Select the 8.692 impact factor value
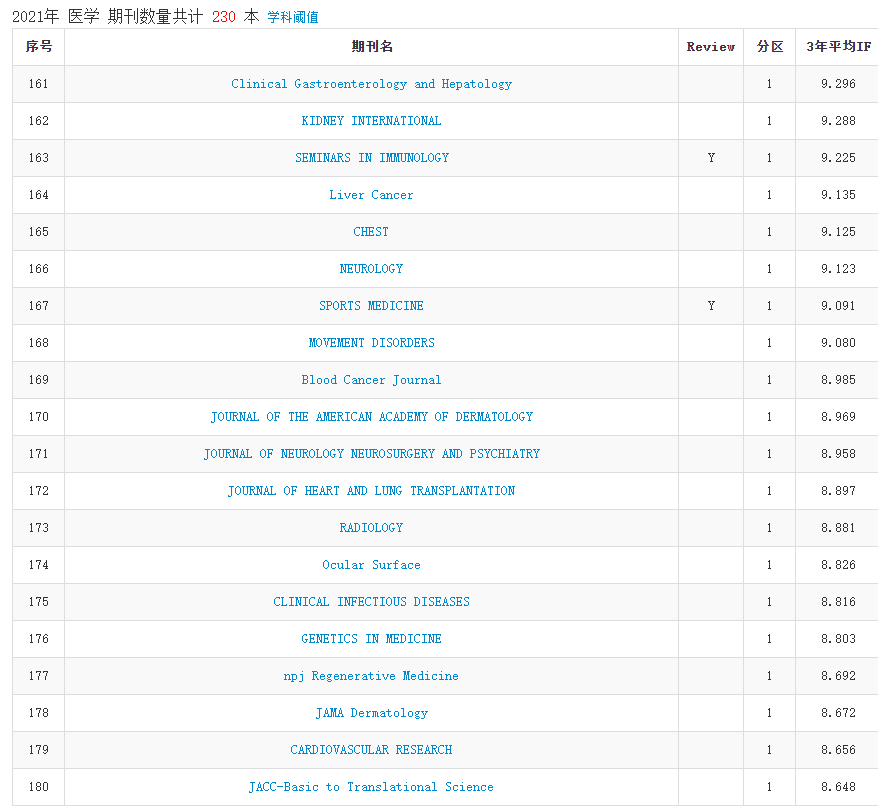The width and height of the screenshot is (878, 806). coord(838,675)
